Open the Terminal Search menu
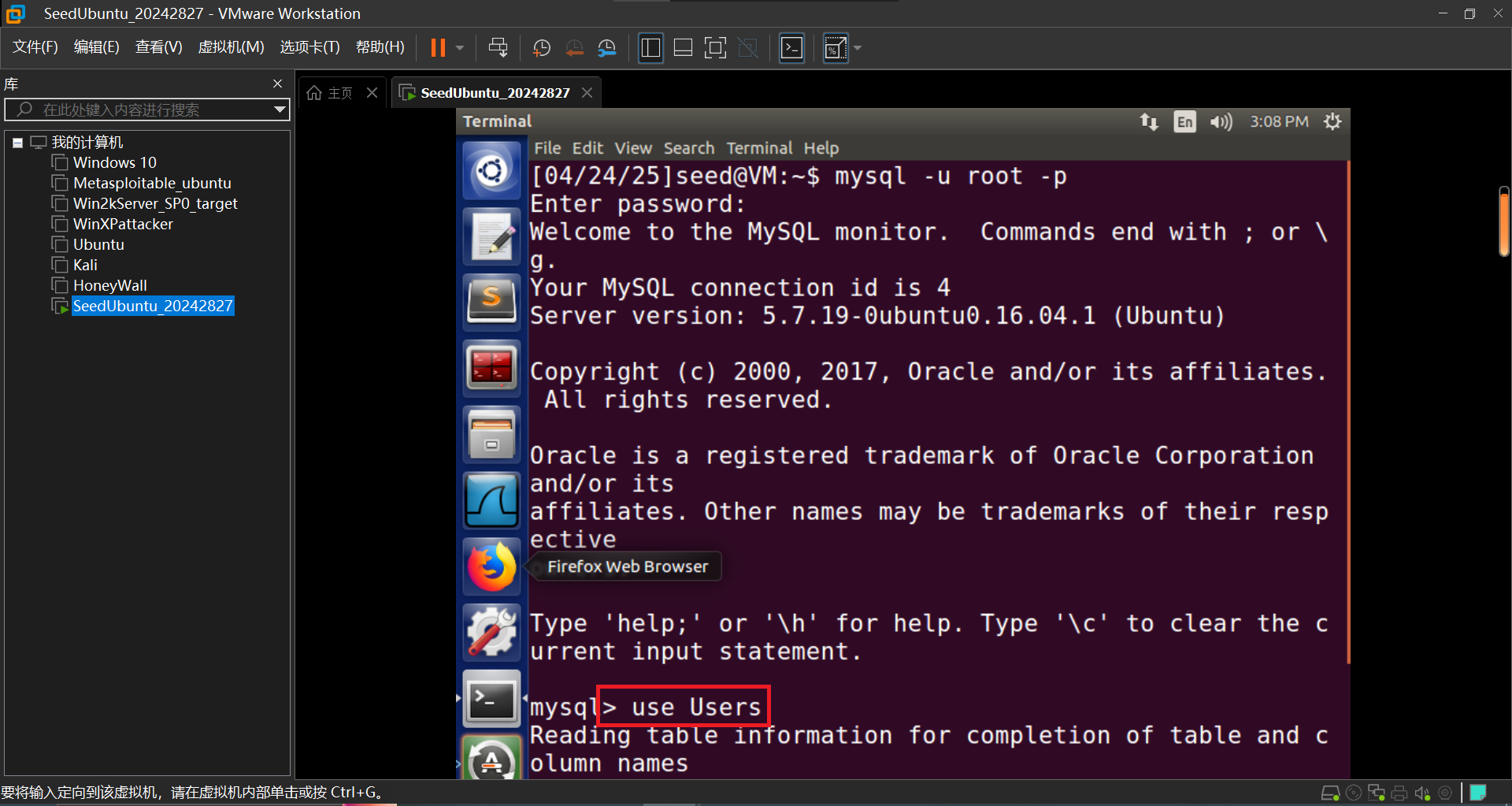Screen dimensions: 1512x806 click(689, 148)
